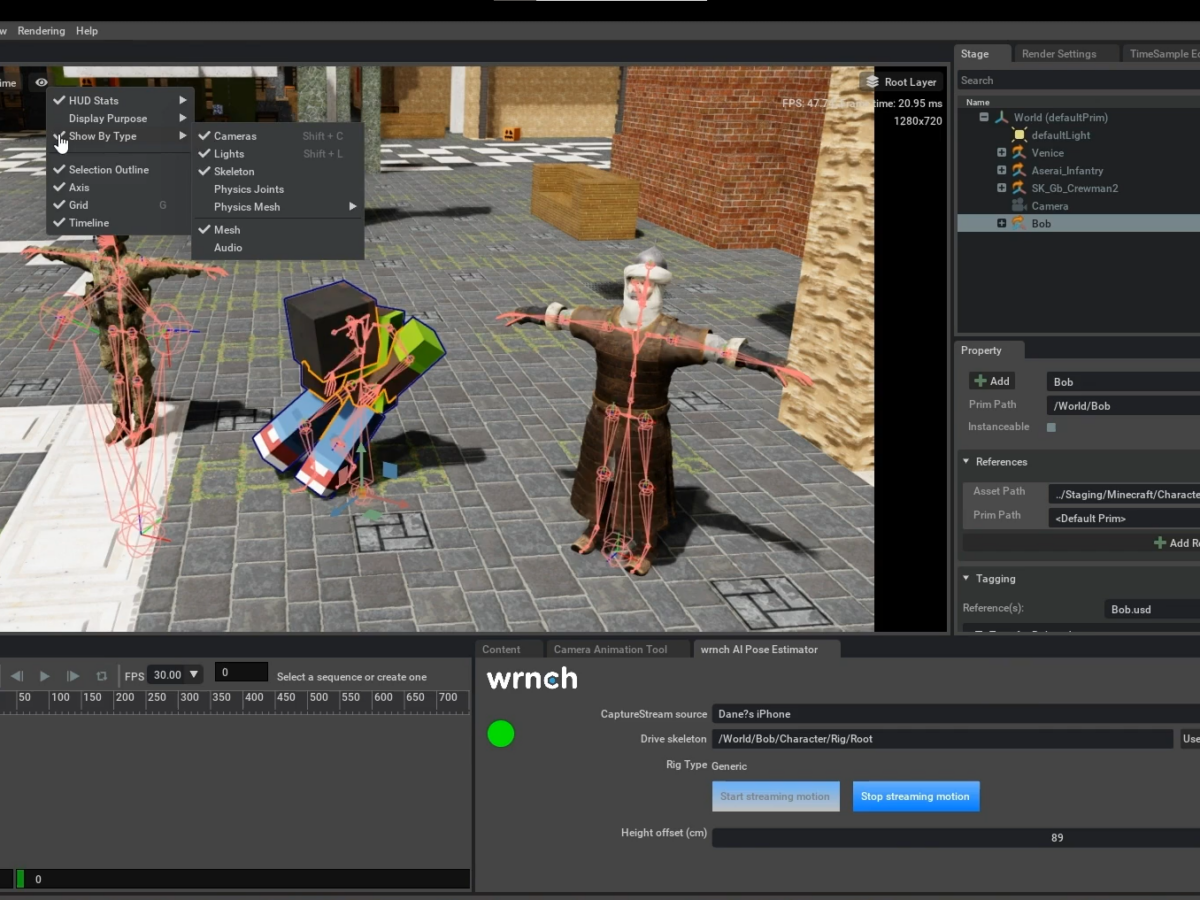Click the Root Layer stack icon
The height and width of the screenshot is (900, 1200).
click(871, 82)
